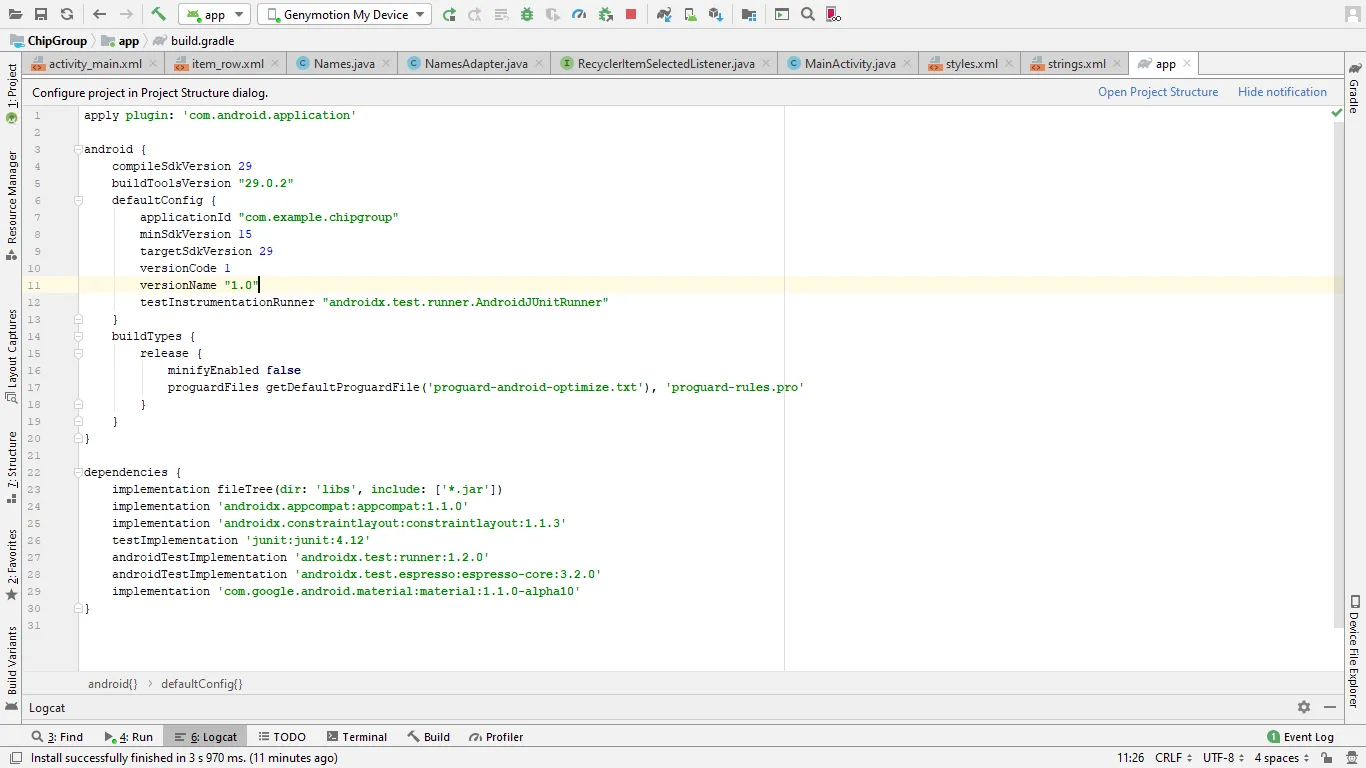Click Open Project Structure link
The height and width of the screenshot is (768, 1366).
click(1158, 92)
